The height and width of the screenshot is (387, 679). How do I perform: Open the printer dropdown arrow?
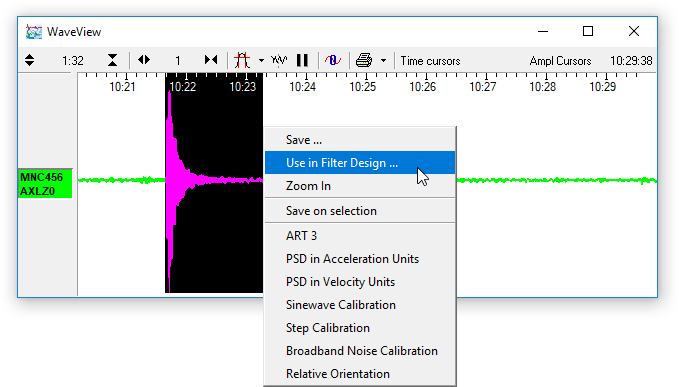pyautogui.click(x=383, y=61)
